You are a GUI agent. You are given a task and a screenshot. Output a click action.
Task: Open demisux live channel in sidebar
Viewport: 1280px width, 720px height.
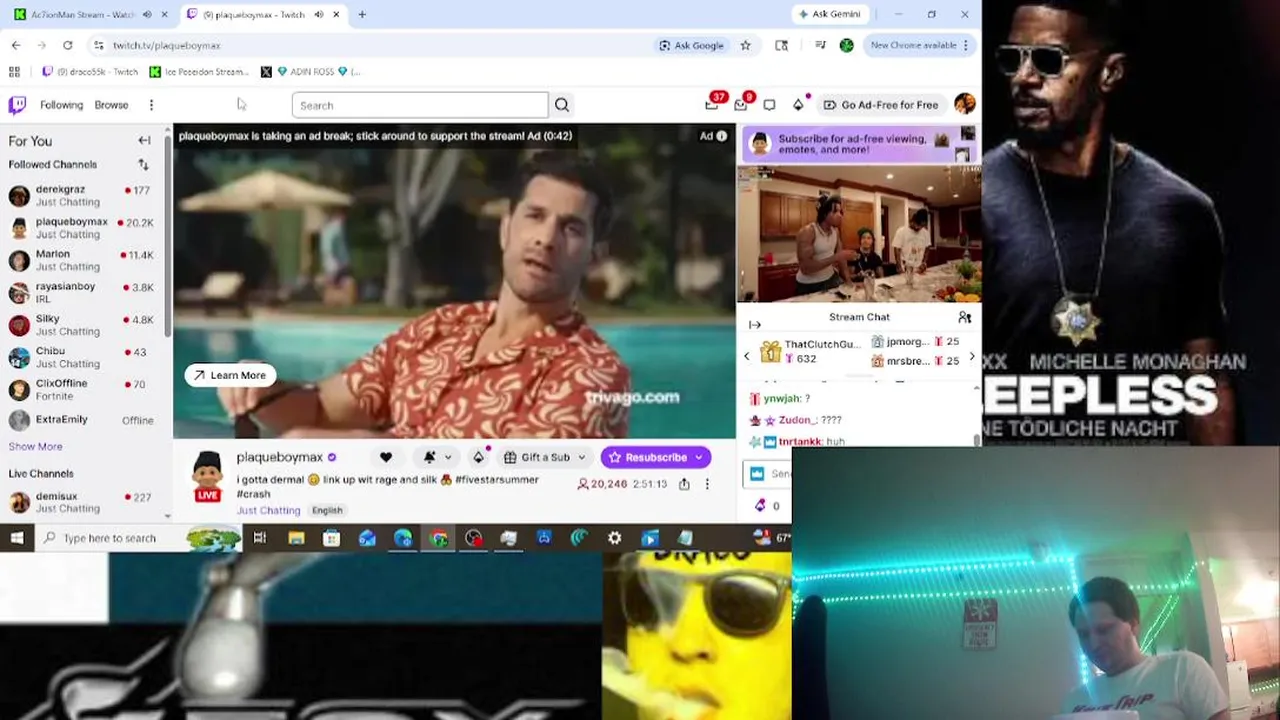81,502
